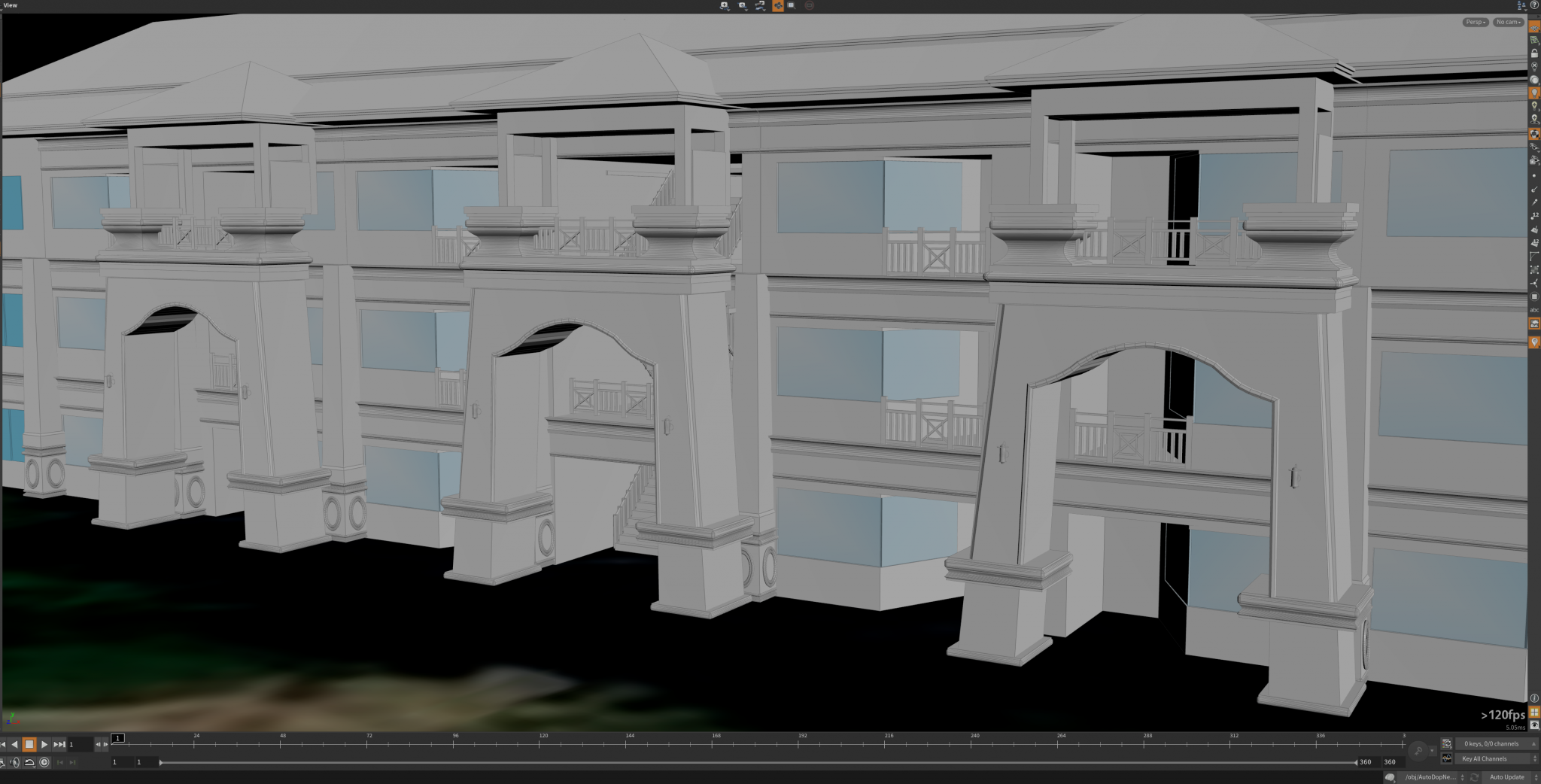Click the clock icon beside loop mode
The width and height of the screenshot is (1541, 784).
click(44, 762)
